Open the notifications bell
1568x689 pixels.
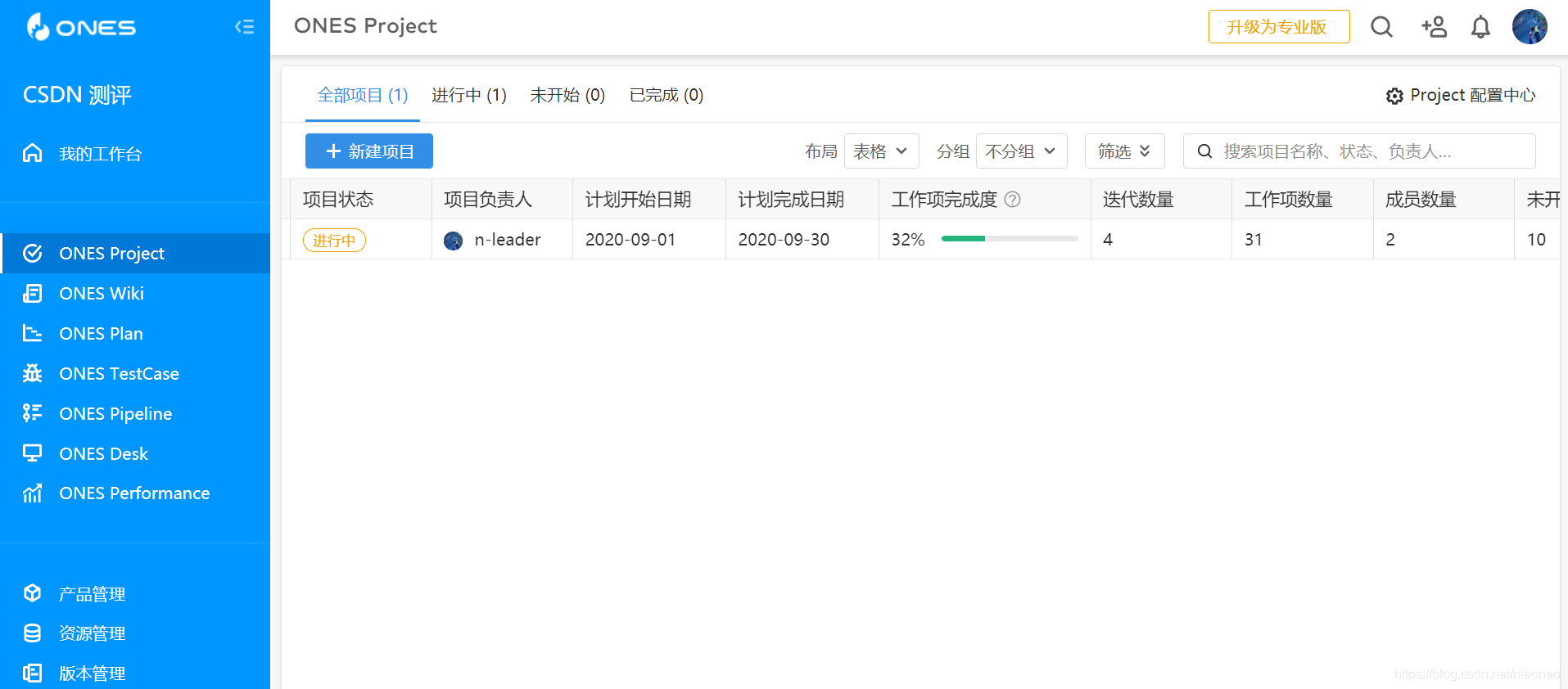tap(1480, 27)
